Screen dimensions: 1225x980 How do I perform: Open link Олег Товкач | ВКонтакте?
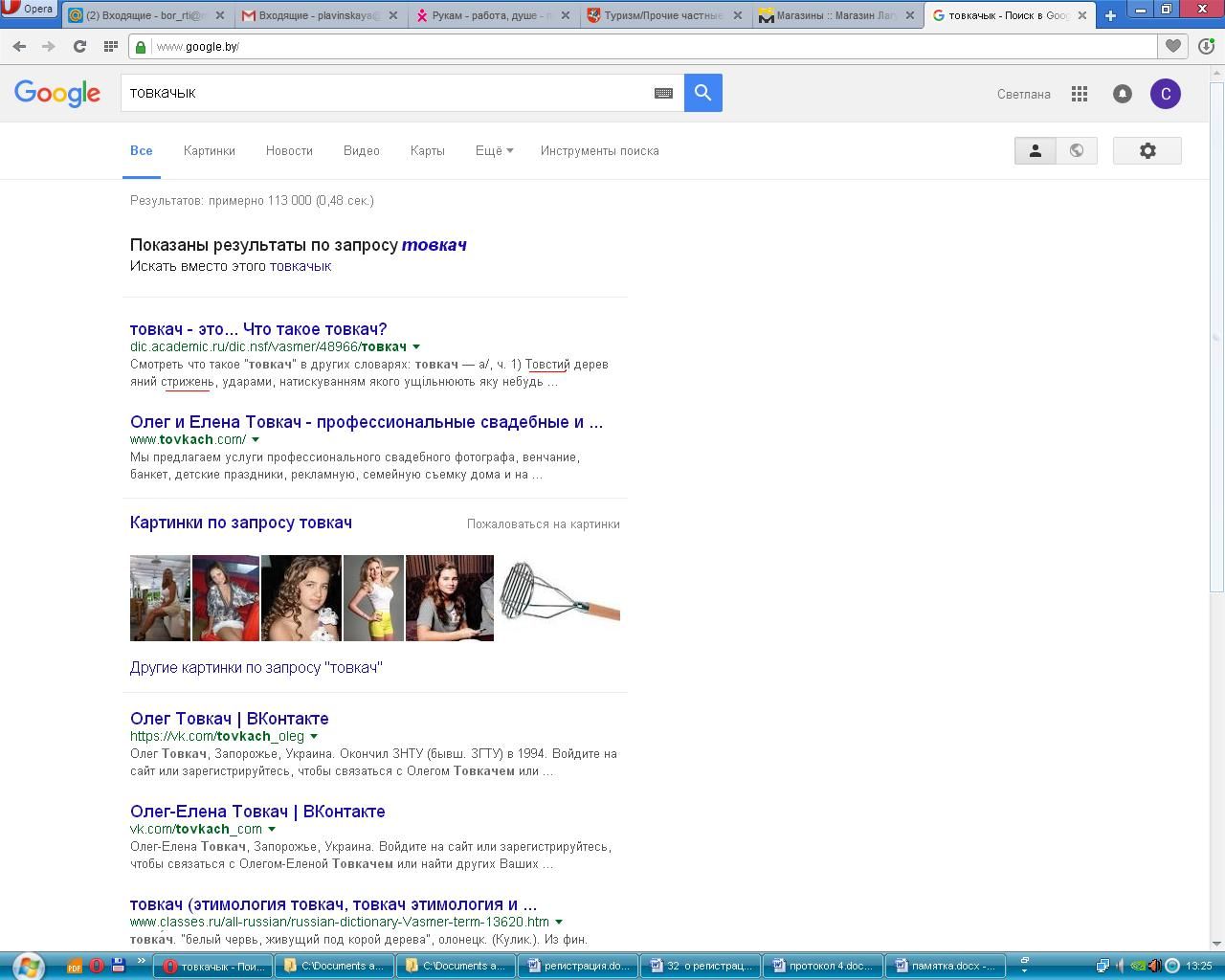229,719
